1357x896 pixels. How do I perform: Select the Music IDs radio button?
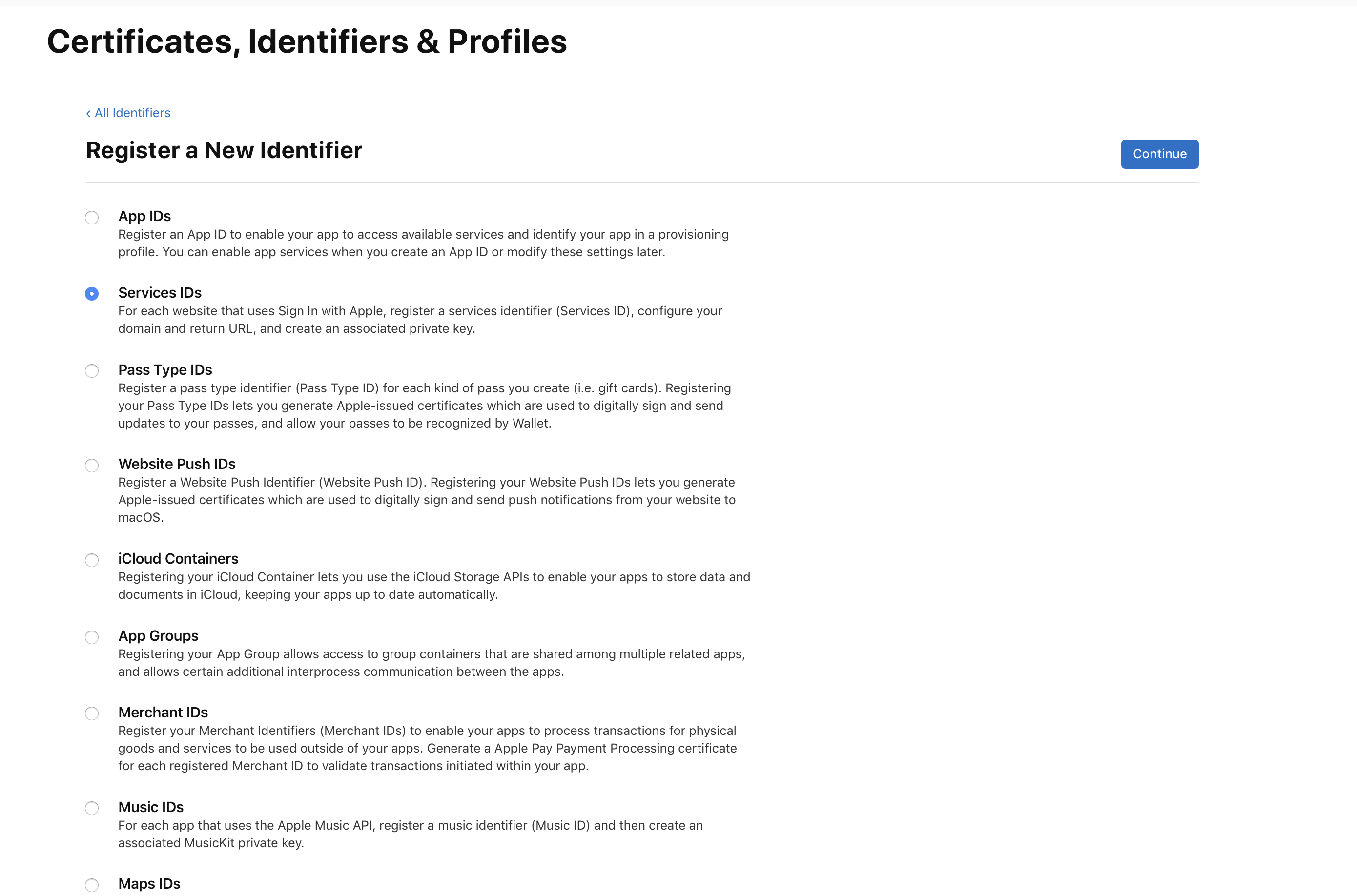pos(91,808)
